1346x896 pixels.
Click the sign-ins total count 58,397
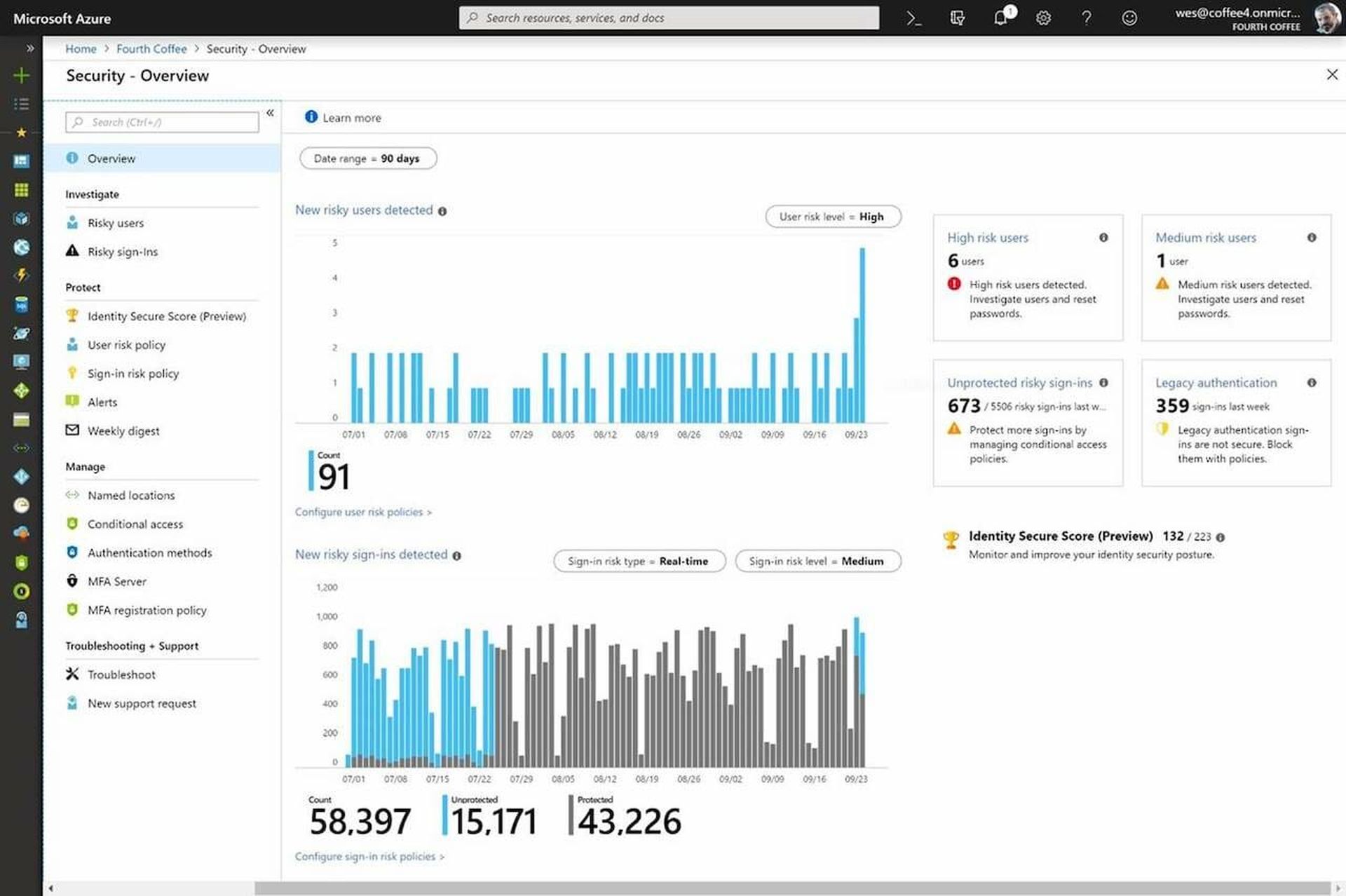[360, 822]
